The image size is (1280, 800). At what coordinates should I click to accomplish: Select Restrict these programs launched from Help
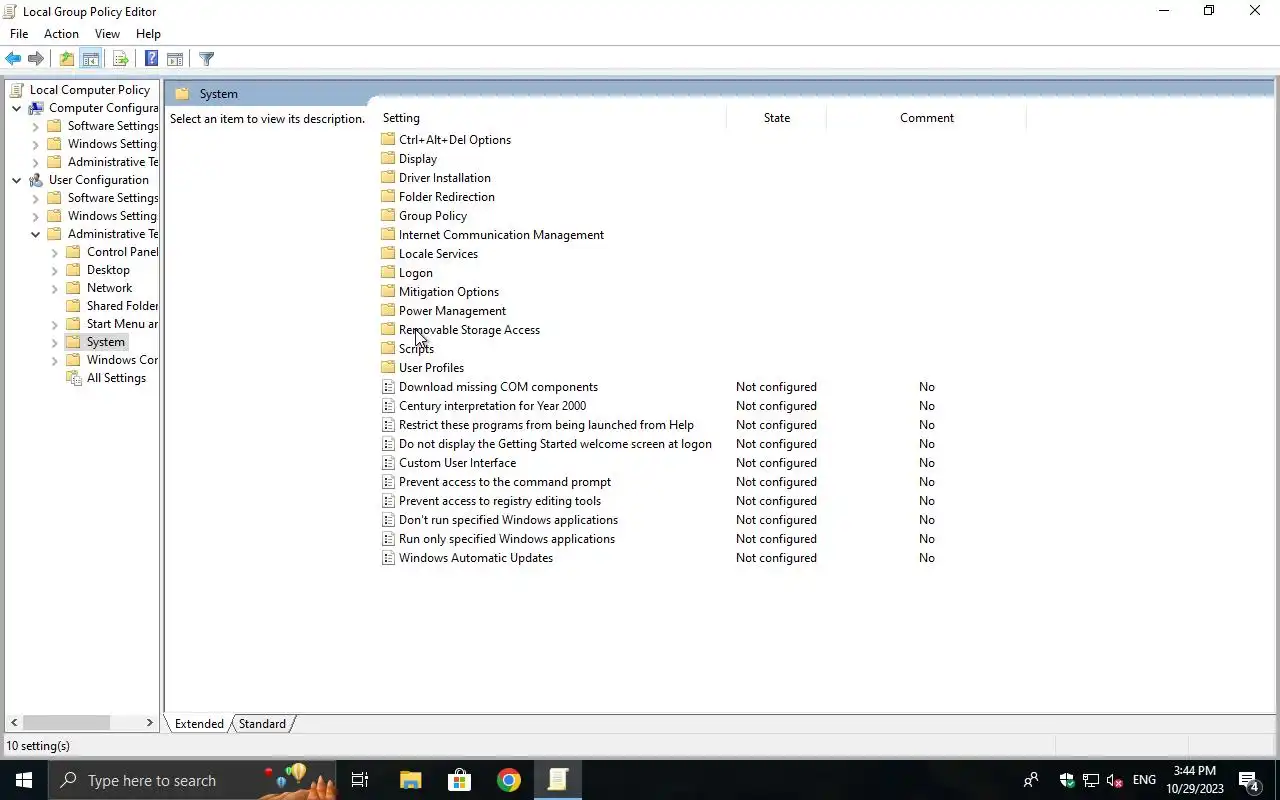(546, 425)
